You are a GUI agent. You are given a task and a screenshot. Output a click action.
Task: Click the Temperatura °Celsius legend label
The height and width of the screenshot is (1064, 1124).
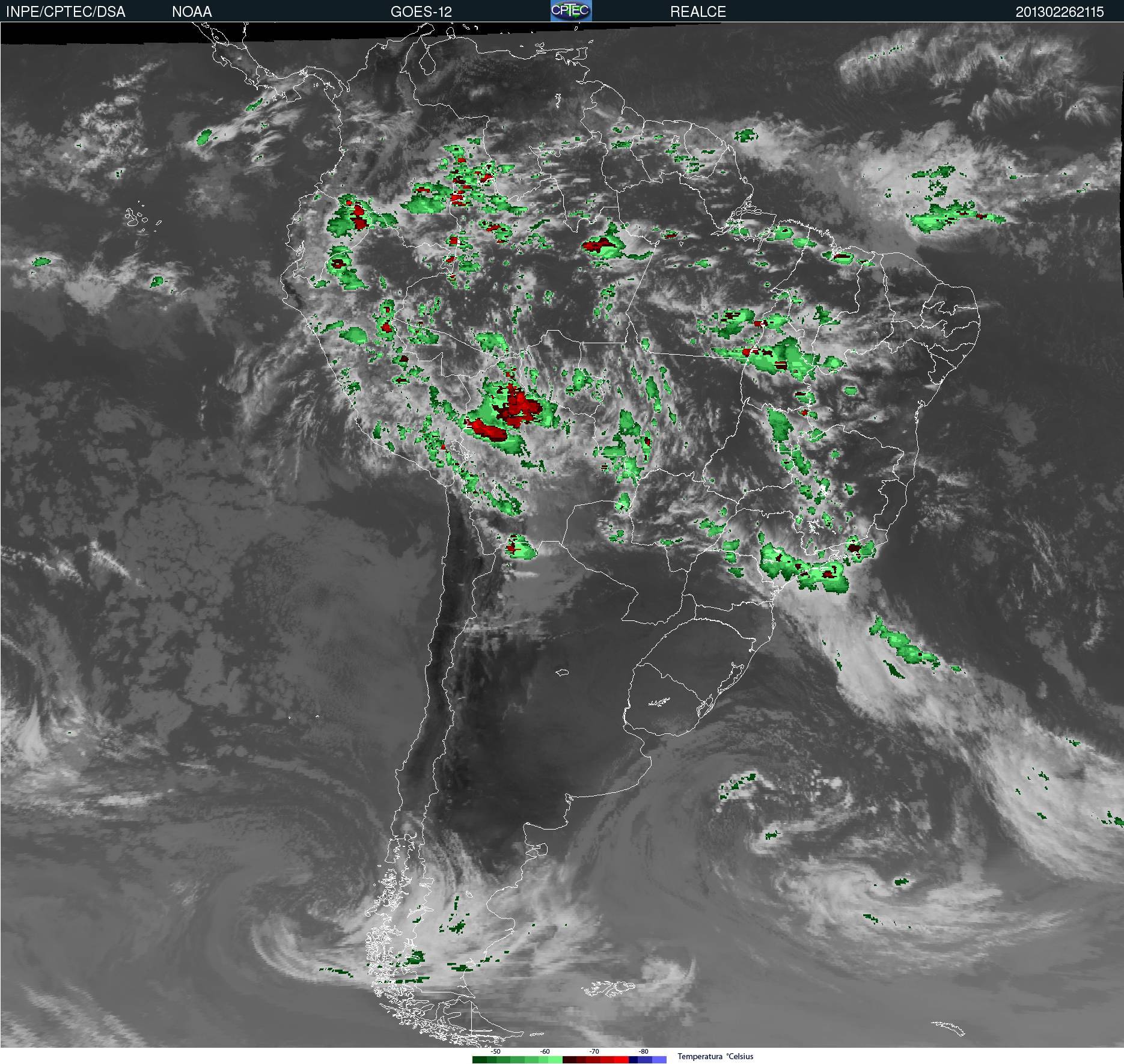715,1056
